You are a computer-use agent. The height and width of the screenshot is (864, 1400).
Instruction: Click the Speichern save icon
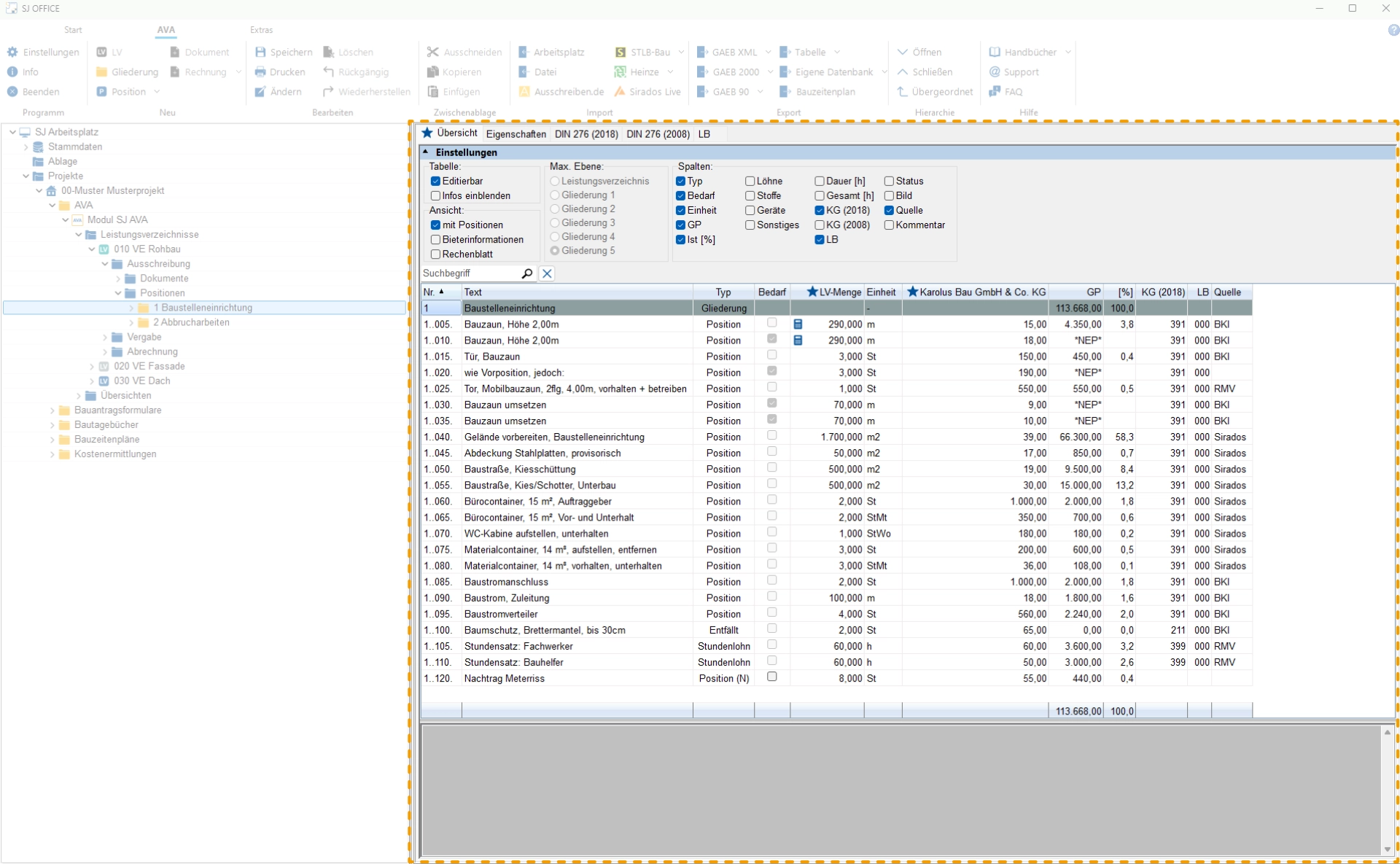(x=260, y=52)
